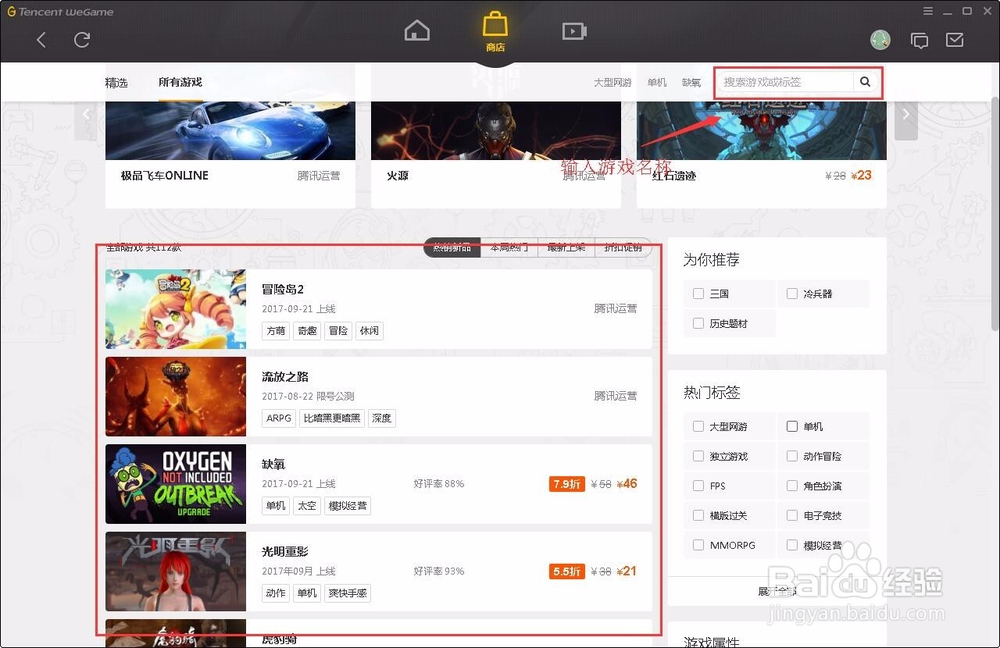Click the live video icon next to 商店
Image resolution: width=1000 pixels, height=648 pixels.
(x=574, y=31)
